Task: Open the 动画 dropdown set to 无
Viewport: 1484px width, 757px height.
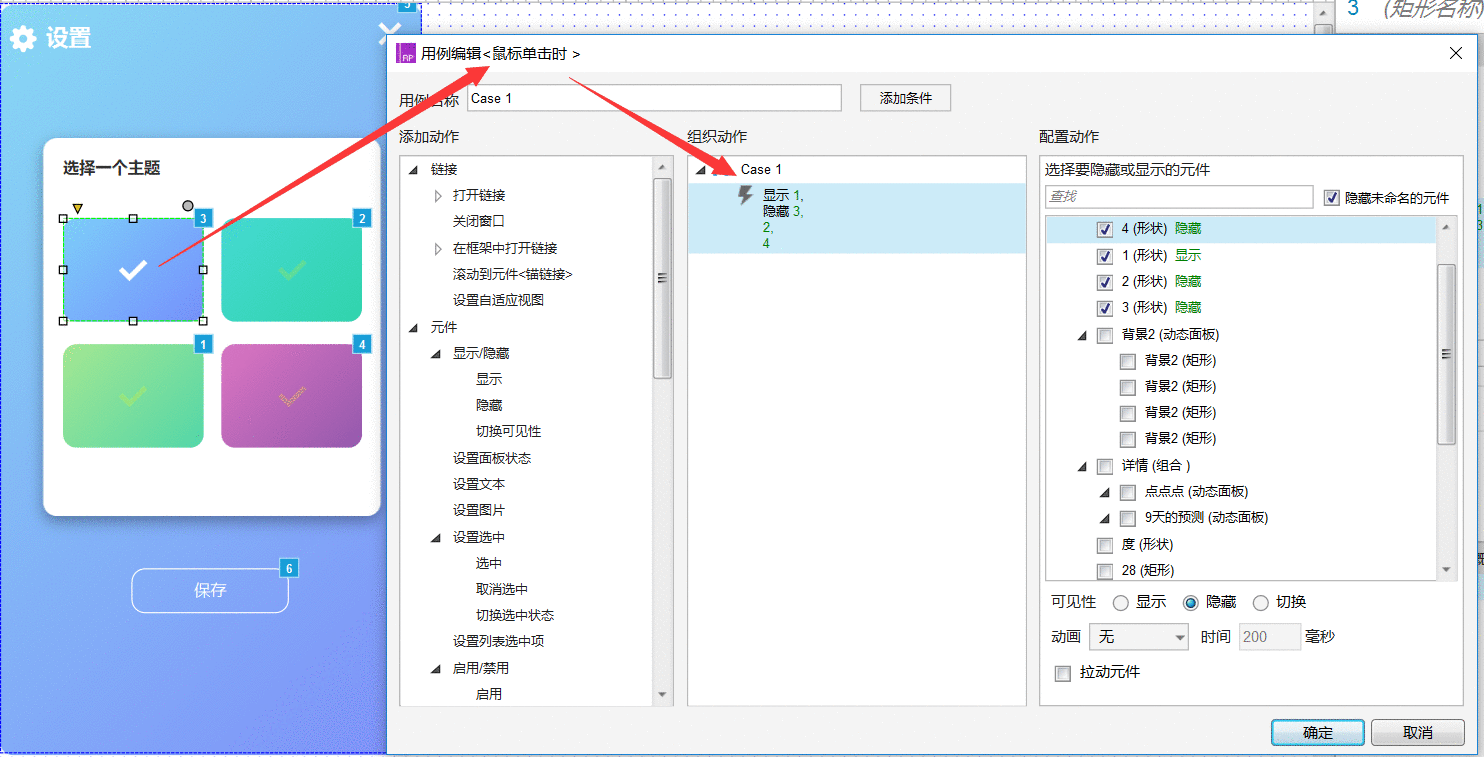Action: pyautogui.click(x=1139, y=637)
